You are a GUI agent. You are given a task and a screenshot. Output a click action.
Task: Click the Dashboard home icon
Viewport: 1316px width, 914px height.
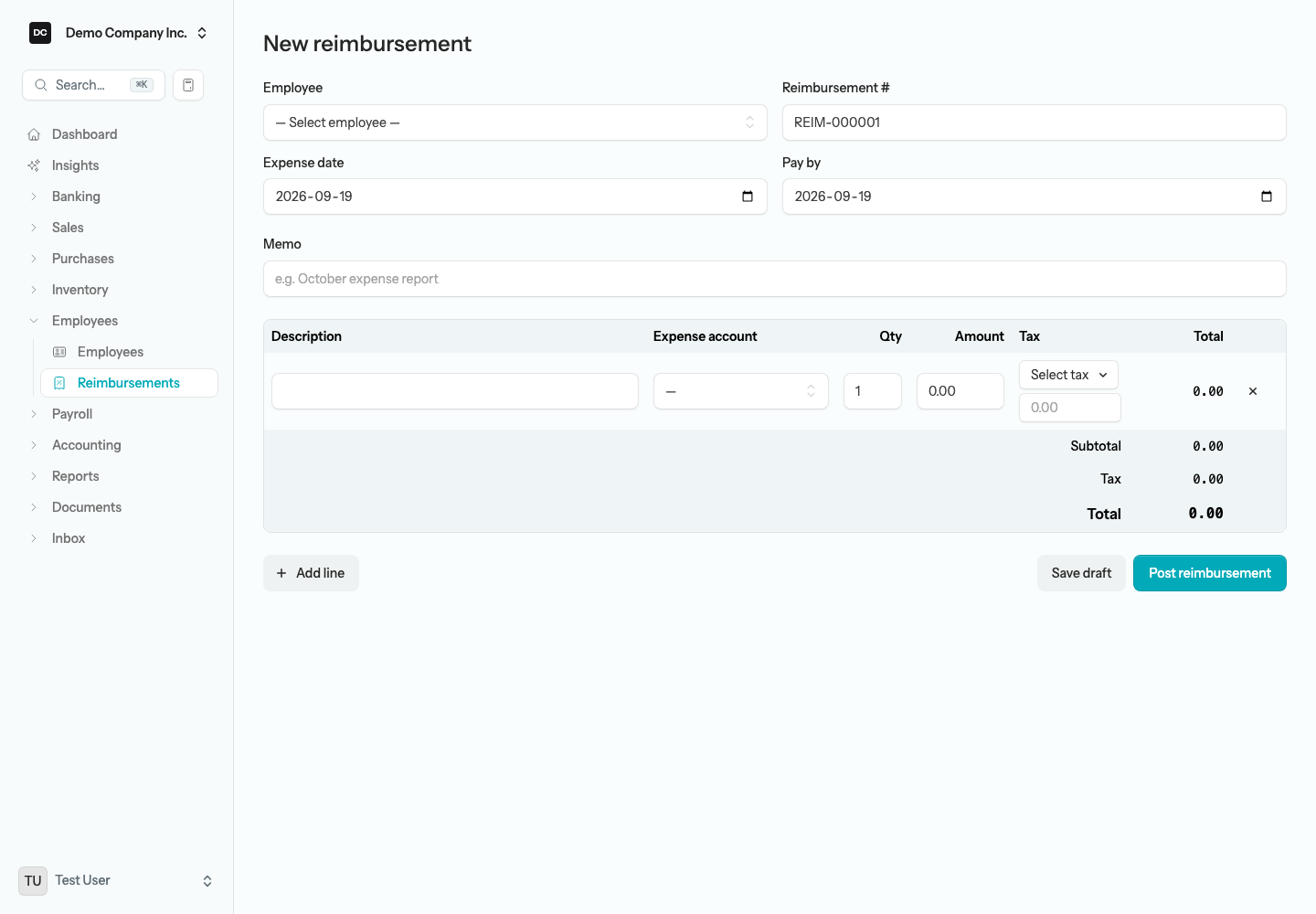click(x=34, y=134)
